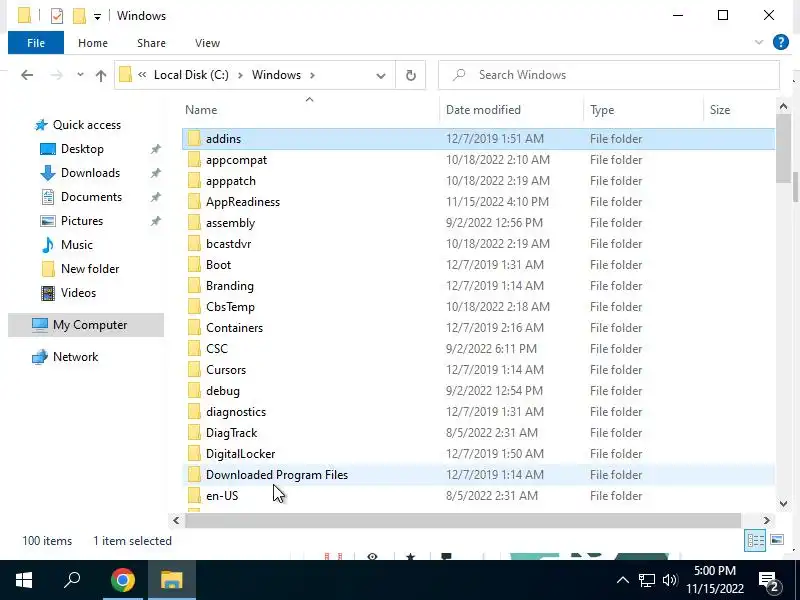800x600 pixels.
Task: Click the Forward navigation arrow
Action: [x=57, y=76]
